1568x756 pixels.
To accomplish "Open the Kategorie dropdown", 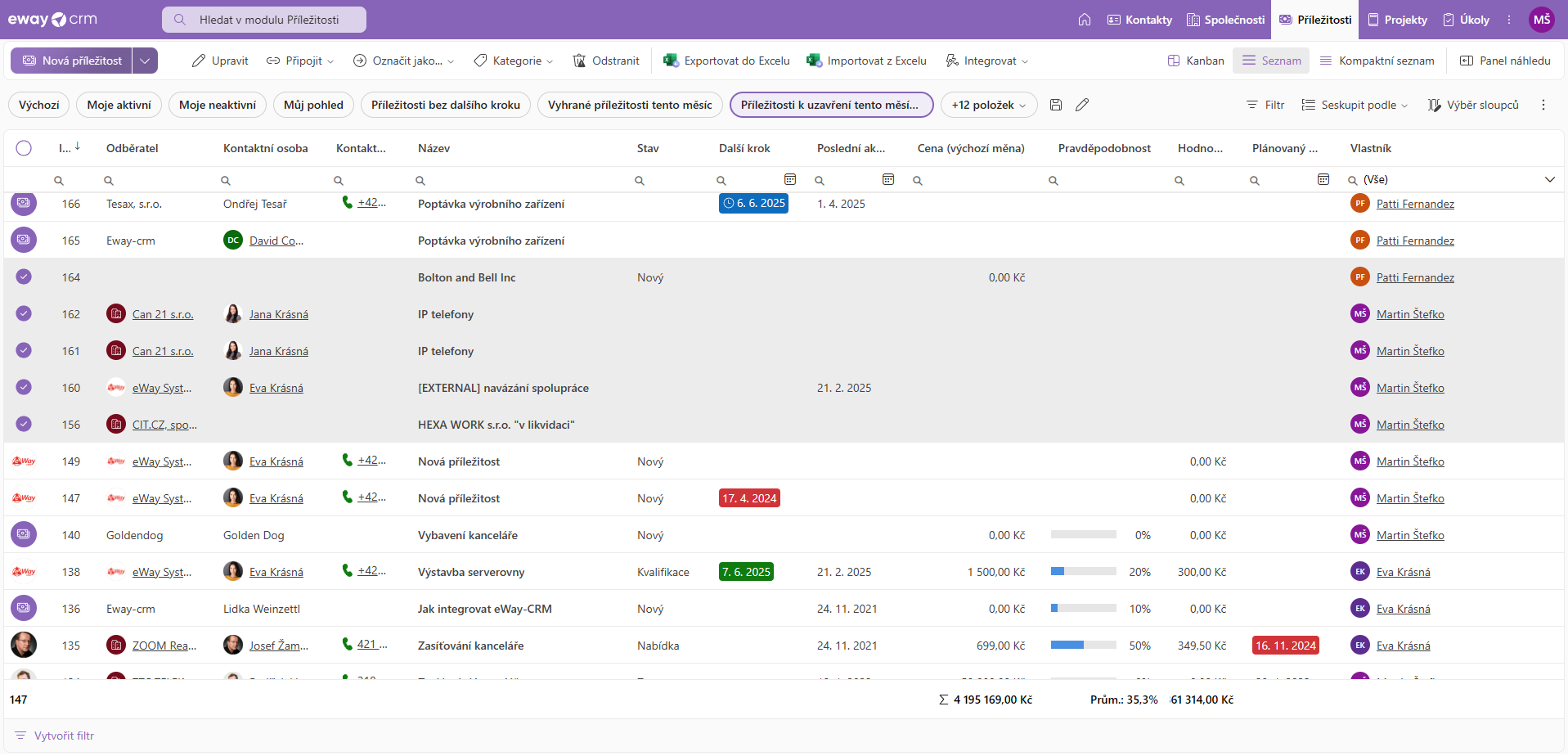I will [514, 61].
